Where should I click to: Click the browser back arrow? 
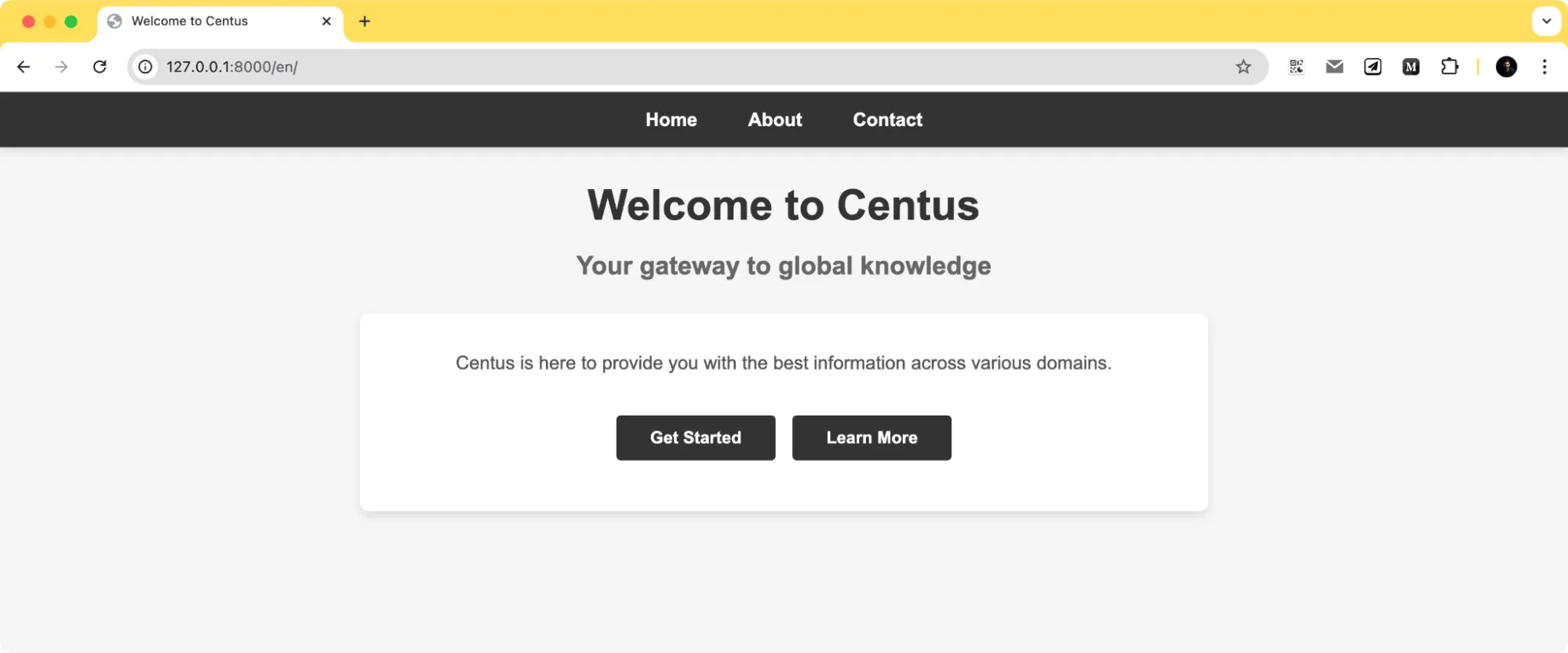[x=24, y=67]
